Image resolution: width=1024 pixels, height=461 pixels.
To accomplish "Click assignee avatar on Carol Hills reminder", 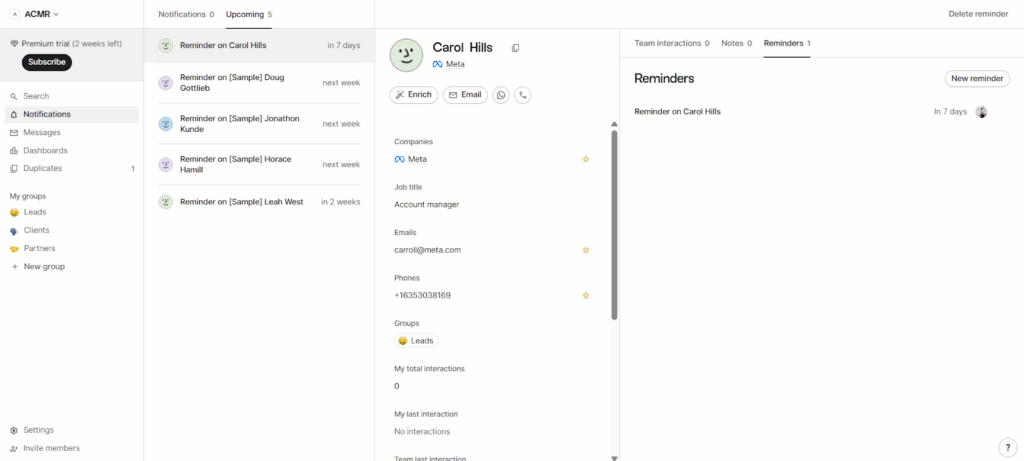I will click(981, 112).
